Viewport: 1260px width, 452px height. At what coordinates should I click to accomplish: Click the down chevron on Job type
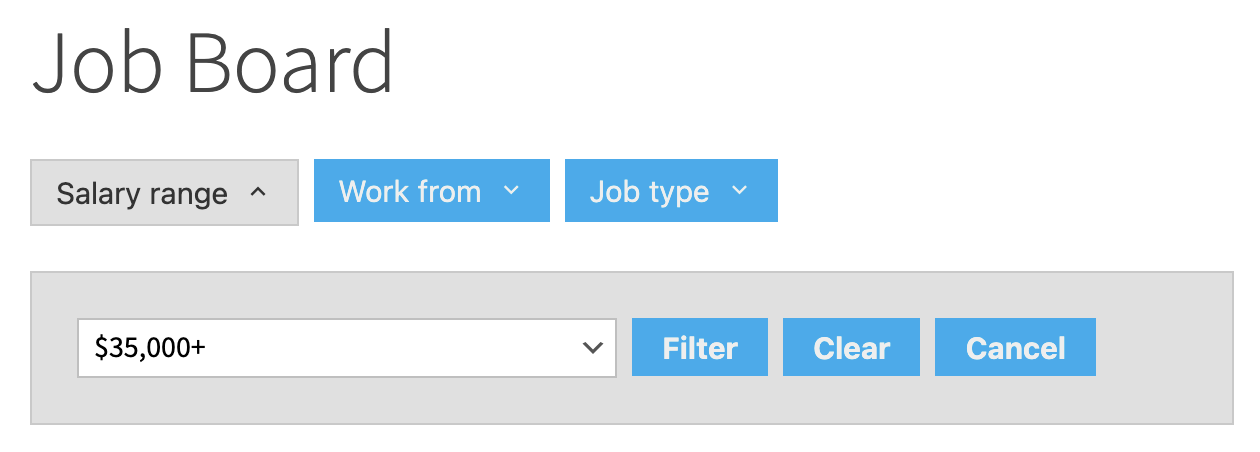coord(739,191)
